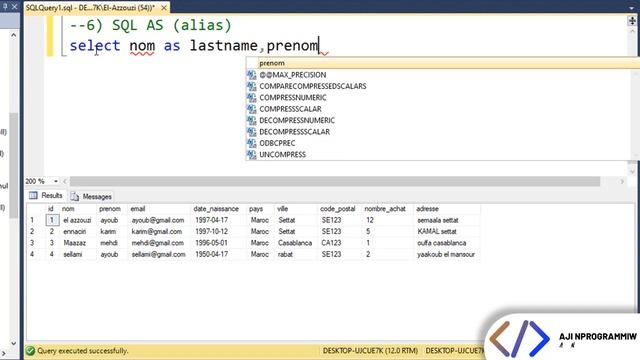Click up arrow of left panel scrollbar
The image size is (640, 360).
point(13,35)
